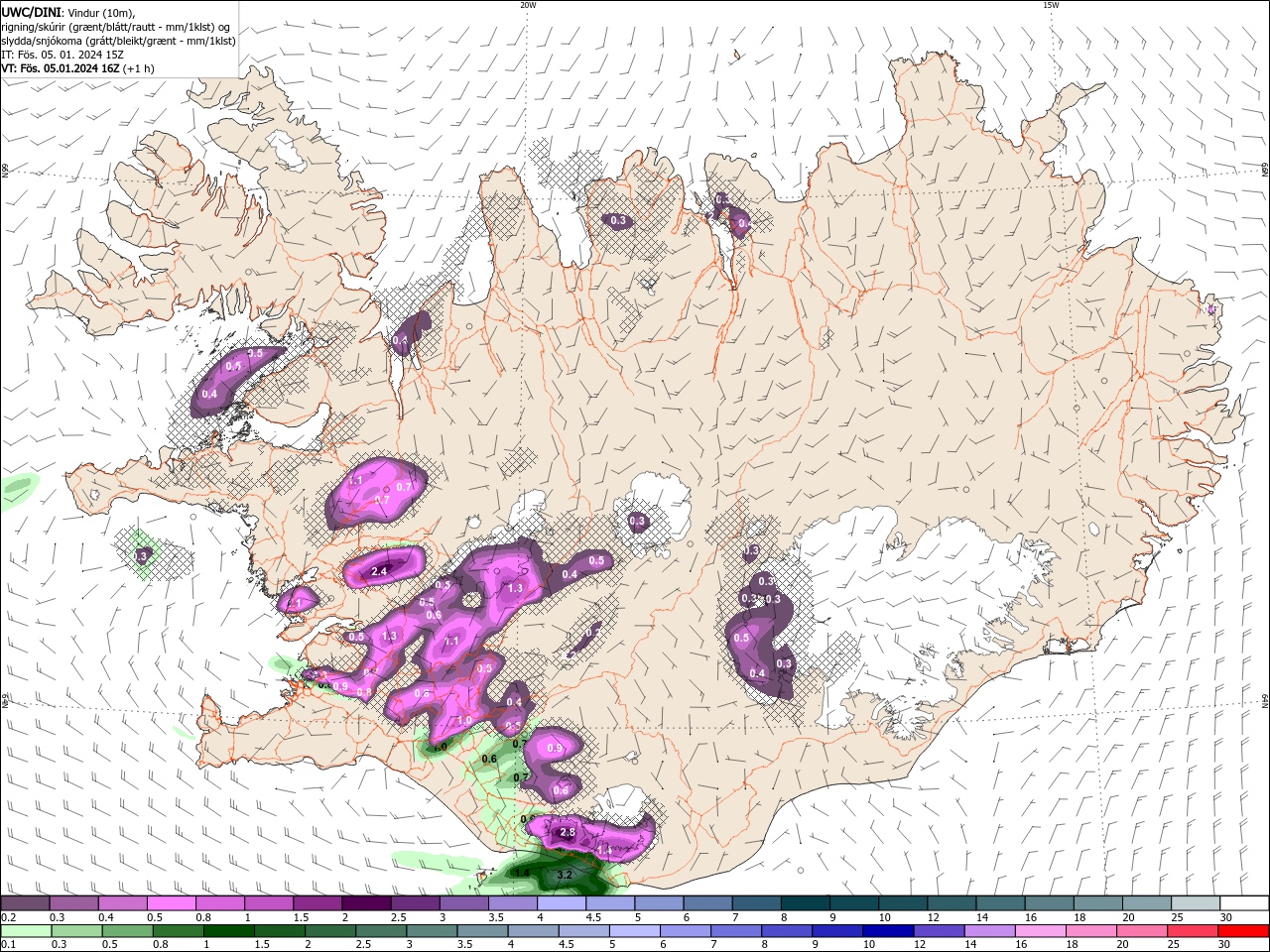Click the 0.1 label on bottom scale row
This screenshot has width=1270, height=952.
[x=8, y=944]
